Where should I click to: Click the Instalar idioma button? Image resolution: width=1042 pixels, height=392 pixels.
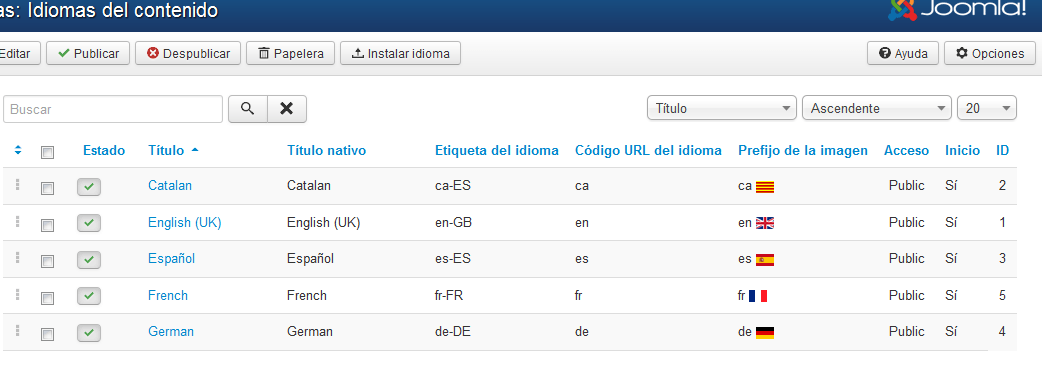(400, 53)
